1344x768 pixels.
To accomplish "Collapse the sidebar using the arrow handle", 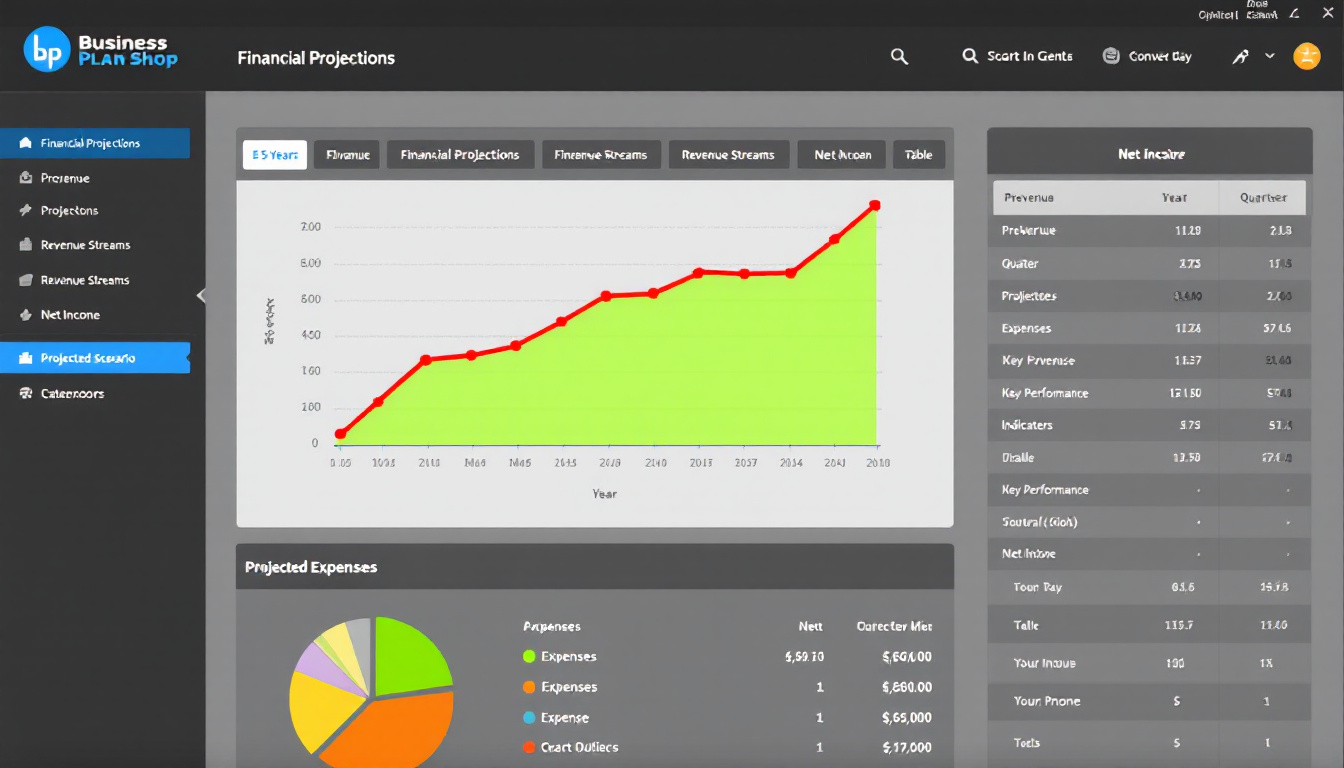I will click(201, 295).
